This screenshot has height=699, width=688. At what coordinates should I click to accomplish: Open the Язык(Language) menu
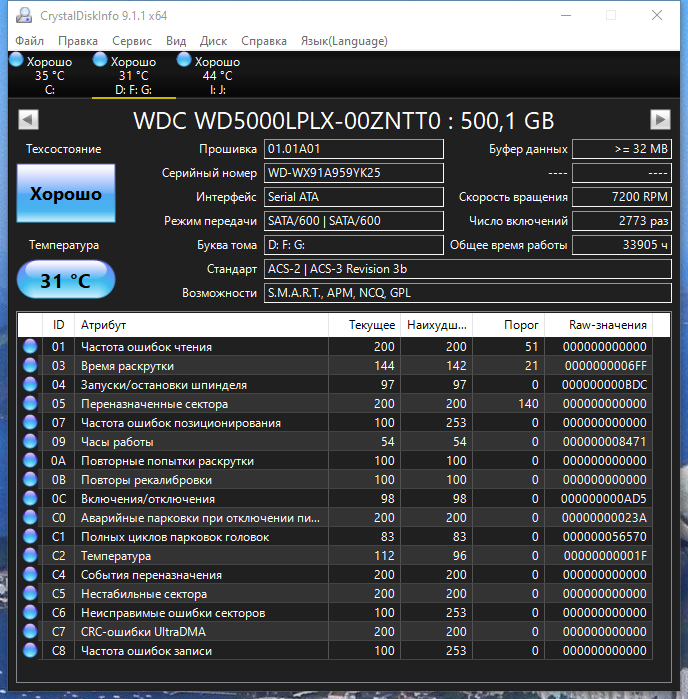344,41
